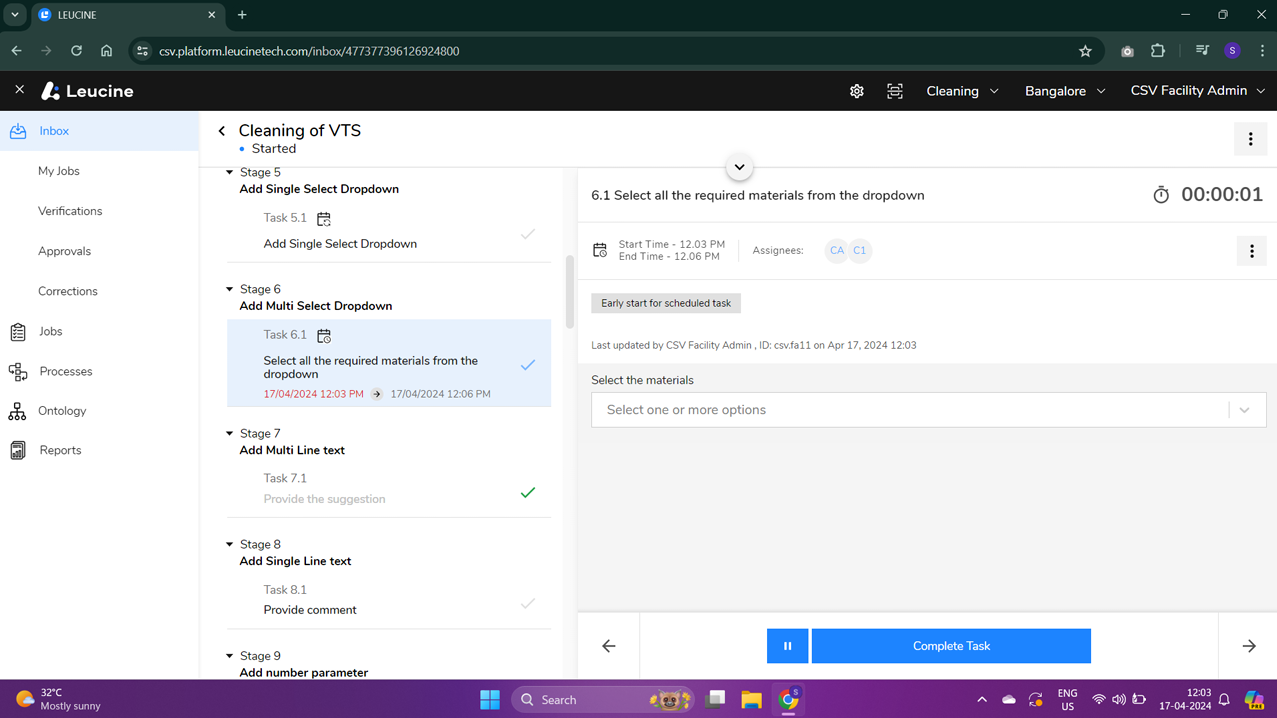
Task: Collapse Stage 9 in the task list
Action: point(230,656)
